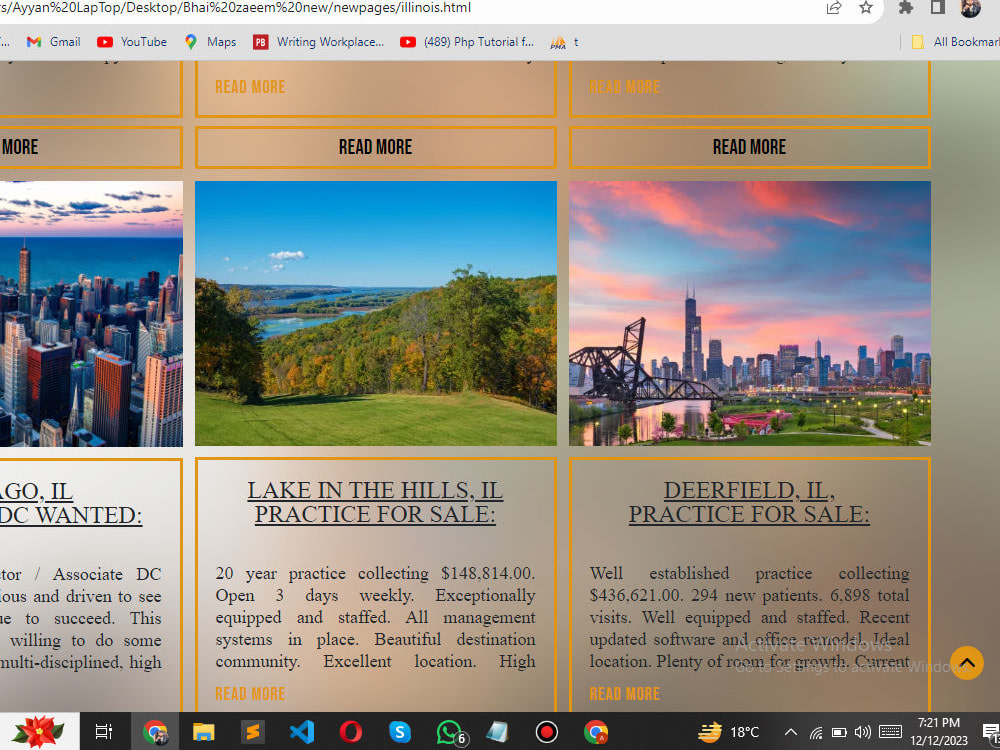Click the partially visible left MORE button

click(x=91, y=147)
